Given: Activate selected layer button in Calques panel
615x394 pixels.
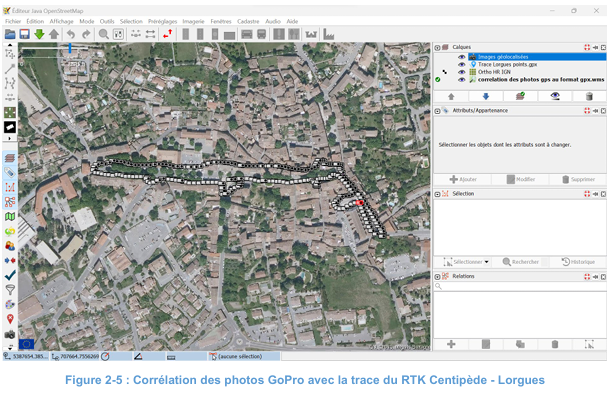Looking at the screenshot, I should tap(520, 96).
